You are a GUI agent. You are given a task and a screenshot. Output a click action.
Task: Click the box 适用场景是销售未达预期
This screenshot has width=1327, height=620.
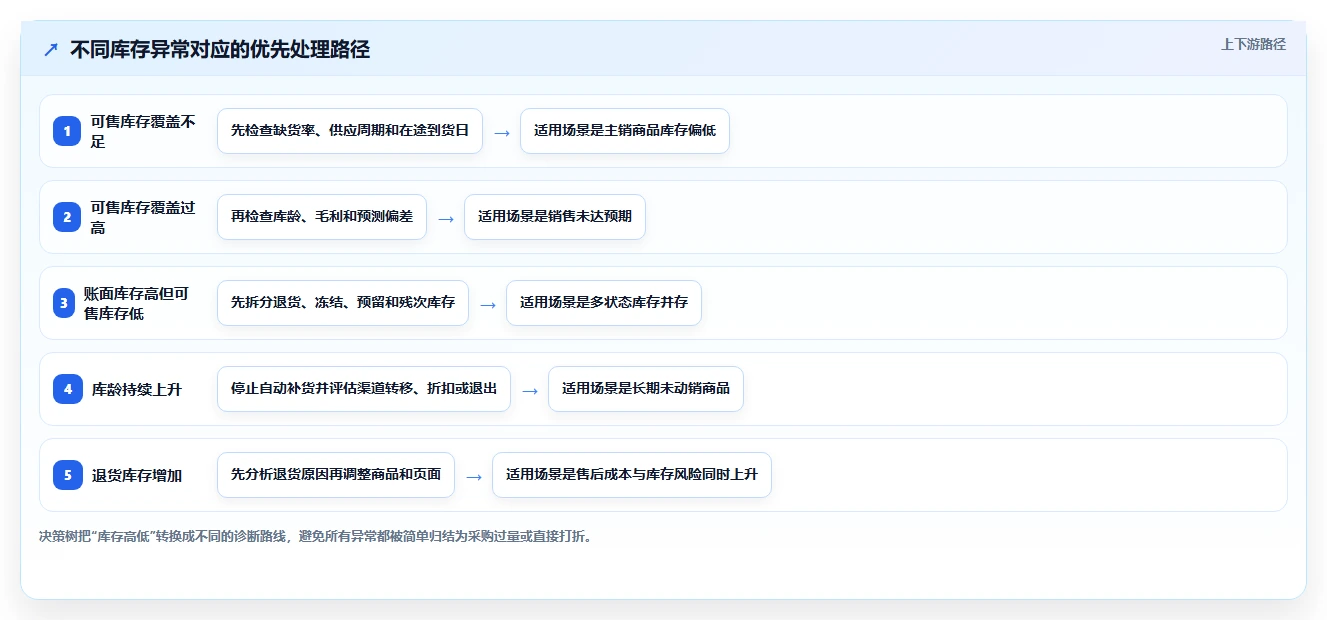coord(555,217)
